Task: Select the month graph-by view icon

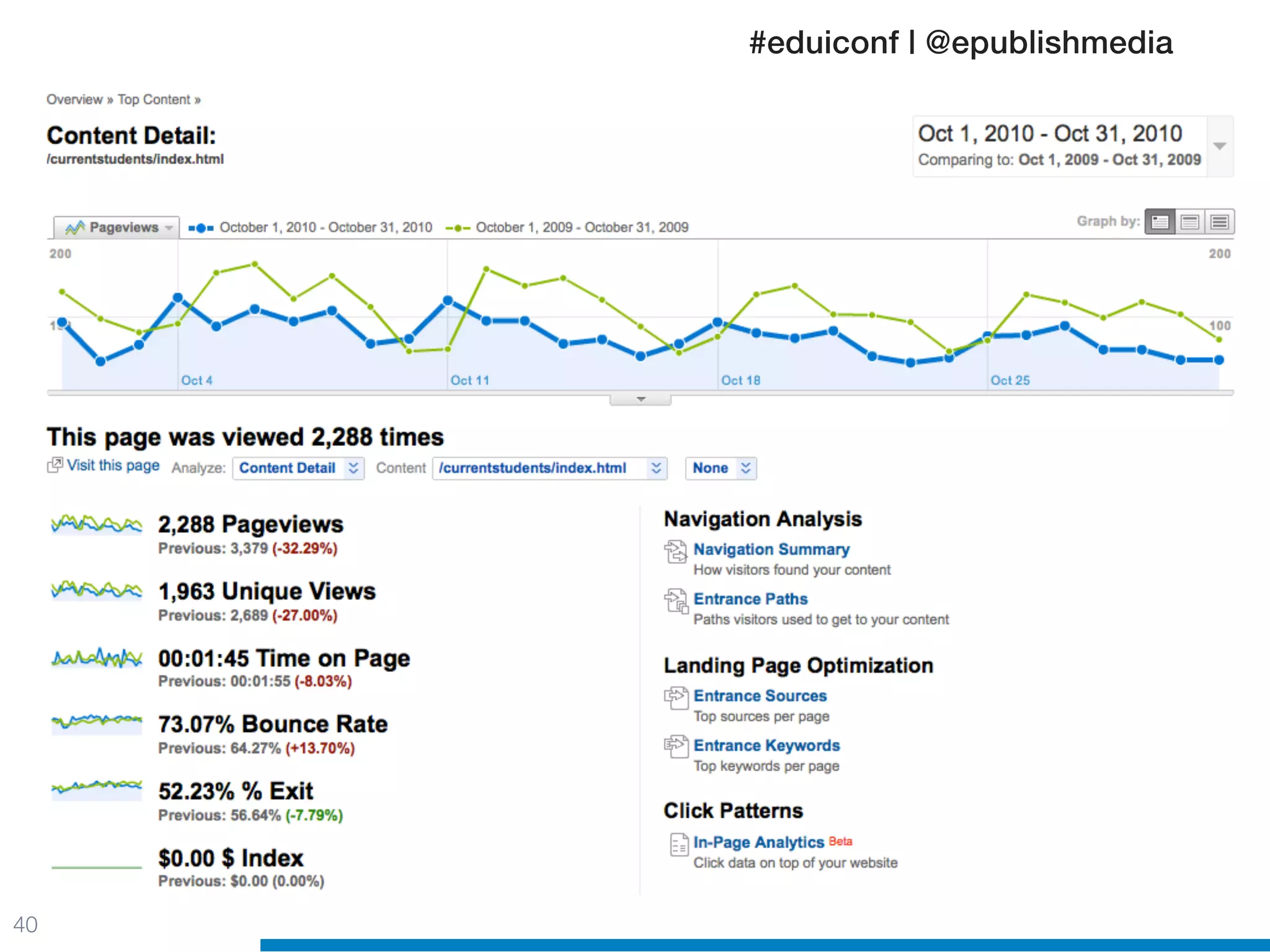Action: click(x=1219, y=221)
